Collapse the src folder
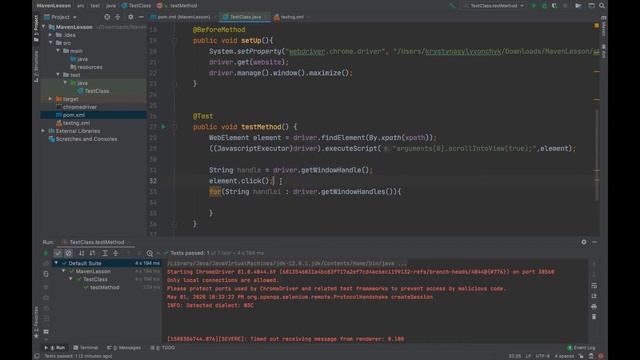640x360 pixels. click(x=51, y=43)
